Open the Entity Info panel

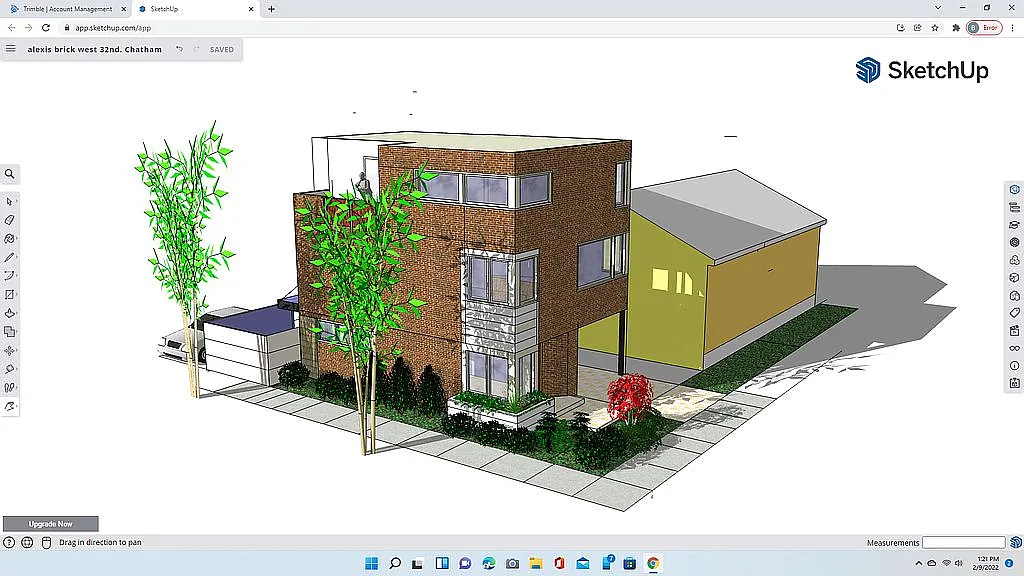coord(1014,189)
